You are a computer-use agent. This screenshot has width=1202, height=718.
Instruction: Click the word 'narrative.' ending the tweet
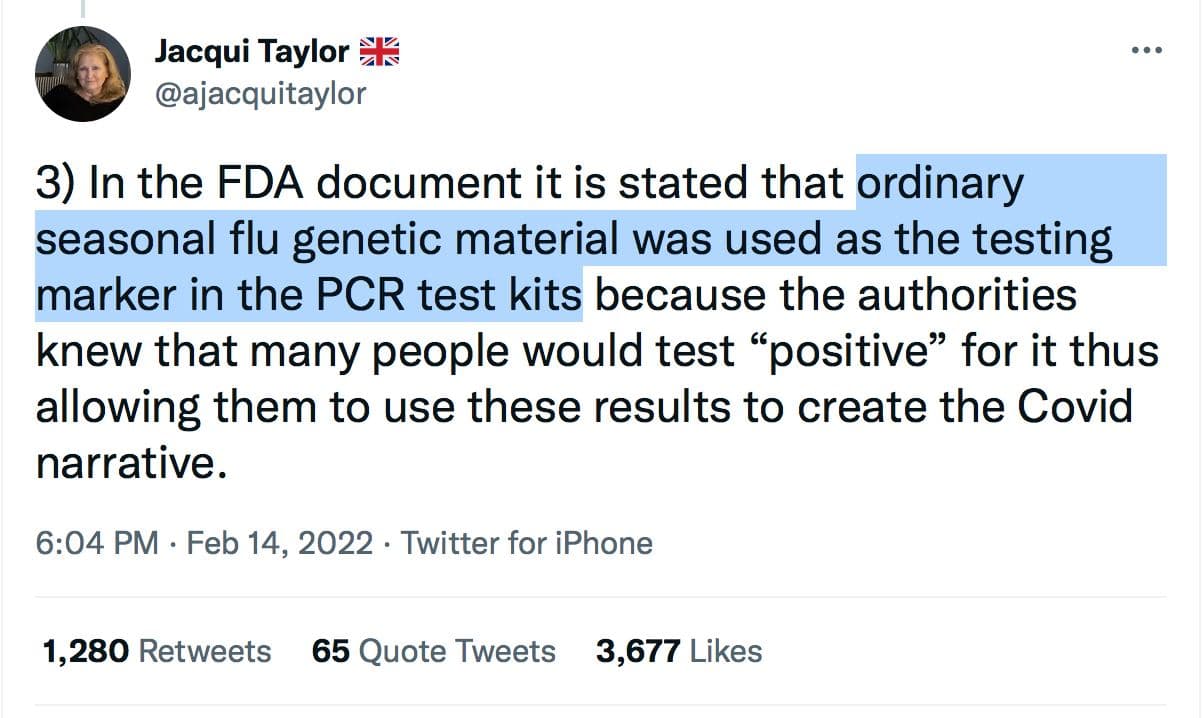[126, 463]
